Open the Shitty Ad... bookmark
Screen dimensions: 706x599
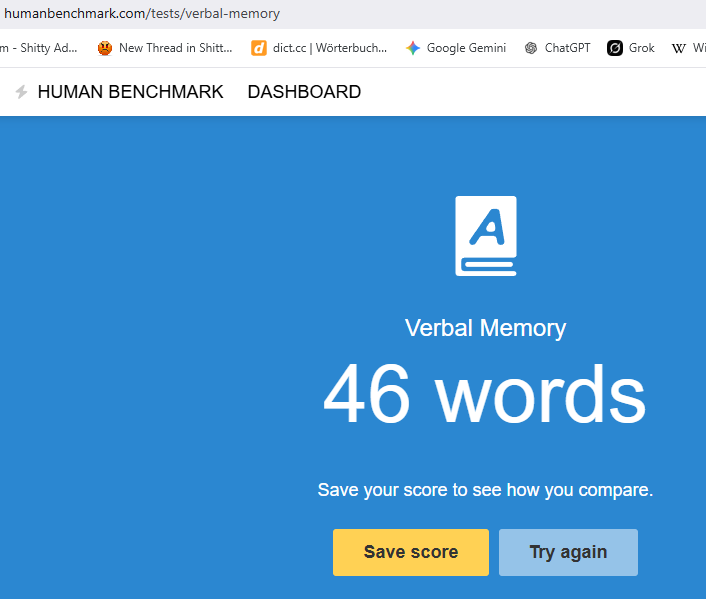click(x=39, y=48)
